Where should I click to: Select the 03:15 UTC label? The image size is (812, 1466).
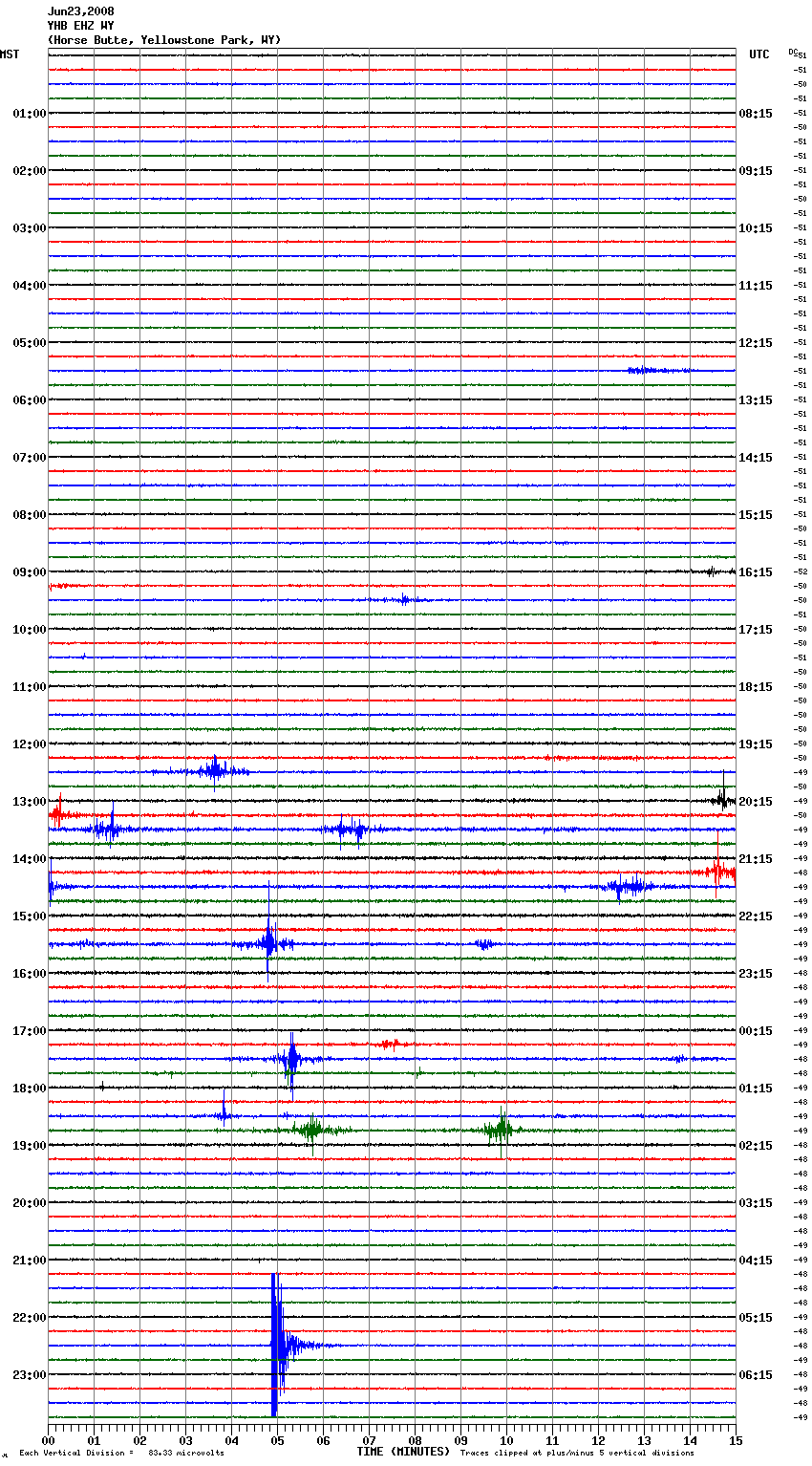756,1203
